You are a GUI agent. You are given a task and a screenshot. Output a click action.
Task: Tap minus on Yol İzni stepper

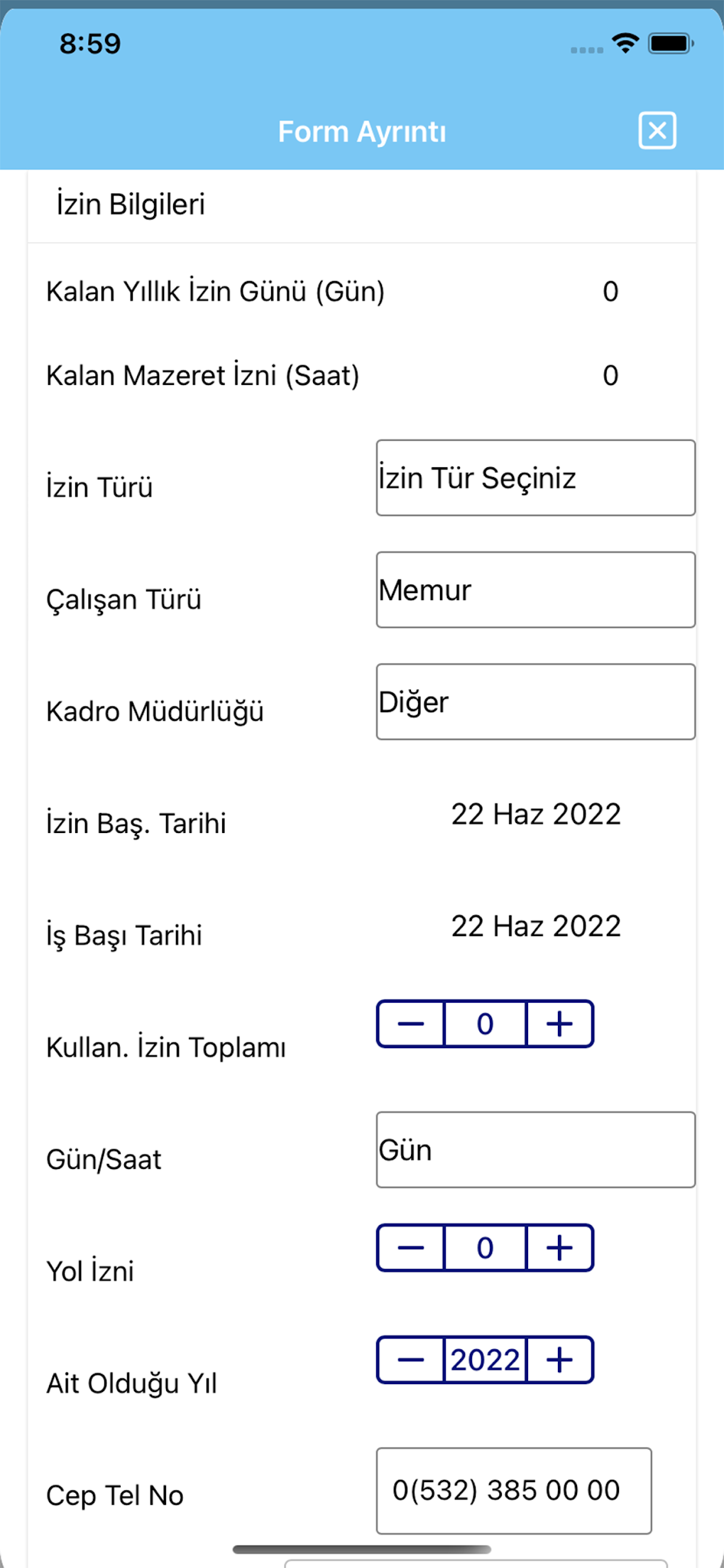coord(411,1248)
